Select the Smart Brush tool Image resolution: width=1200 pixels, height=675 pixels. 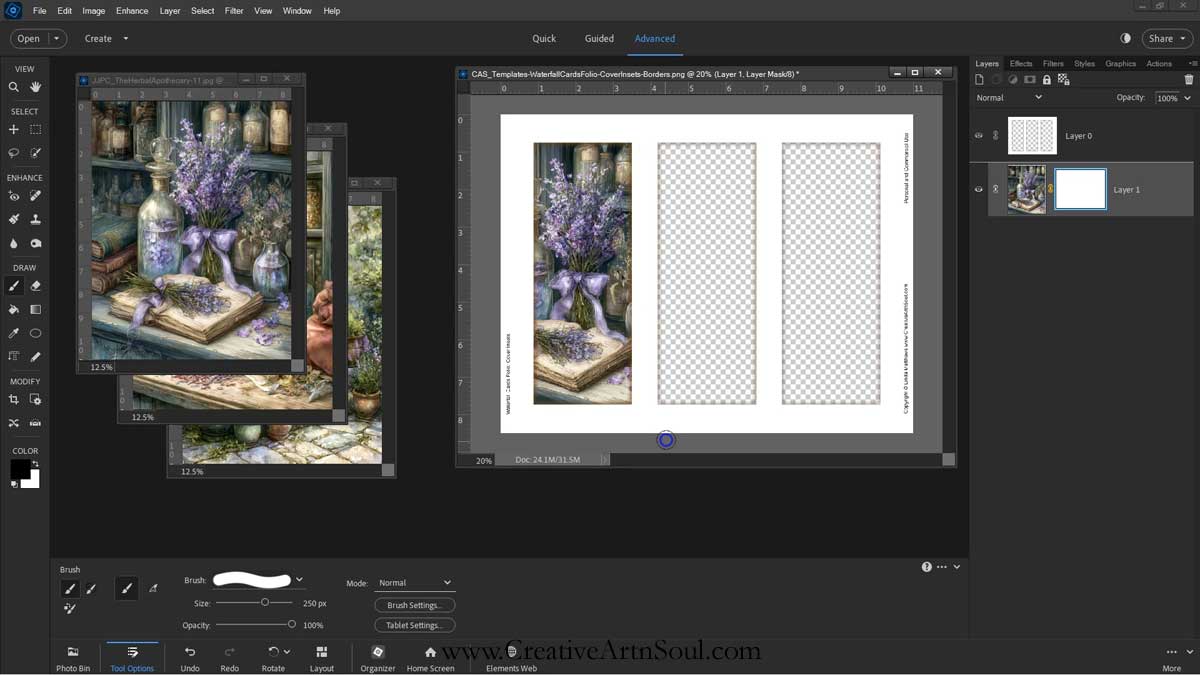pyautogui.click(x=14, y=219)
